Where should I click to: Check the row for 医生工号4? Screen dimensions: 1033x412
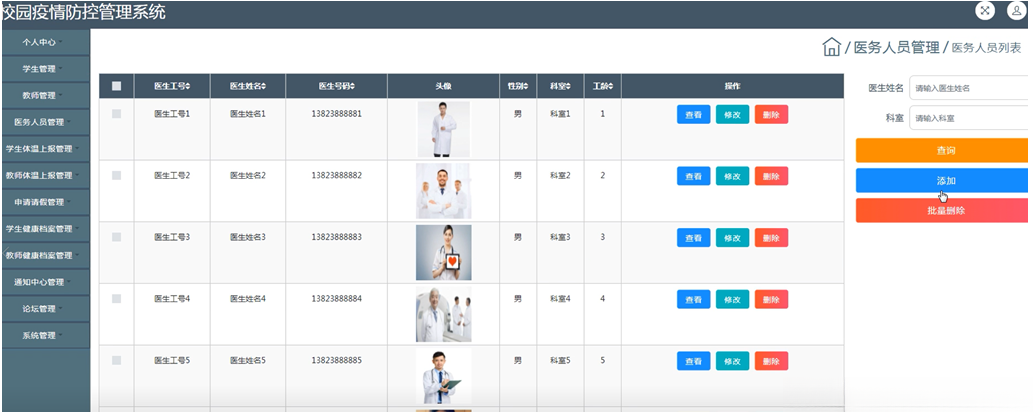click(x=117, y=299)
